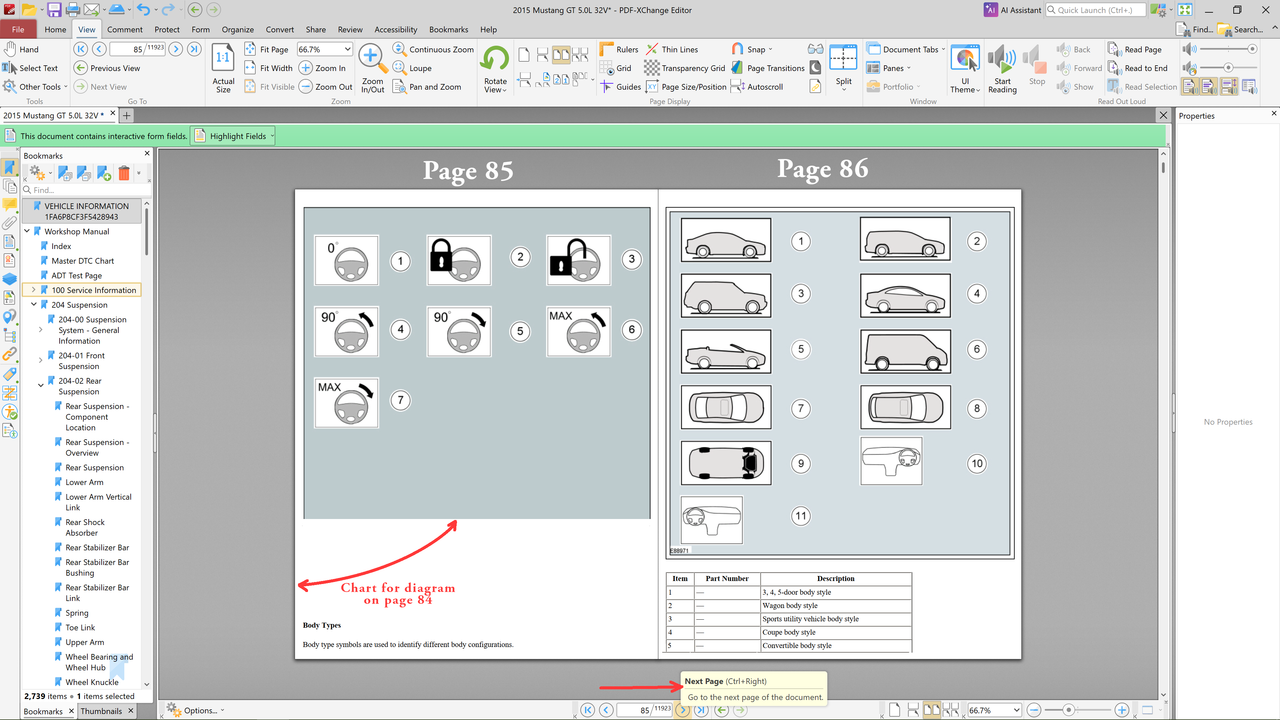Viewport: 1280px width, 720px height.
Task: Select the Loupe tool
Action: 412,68
